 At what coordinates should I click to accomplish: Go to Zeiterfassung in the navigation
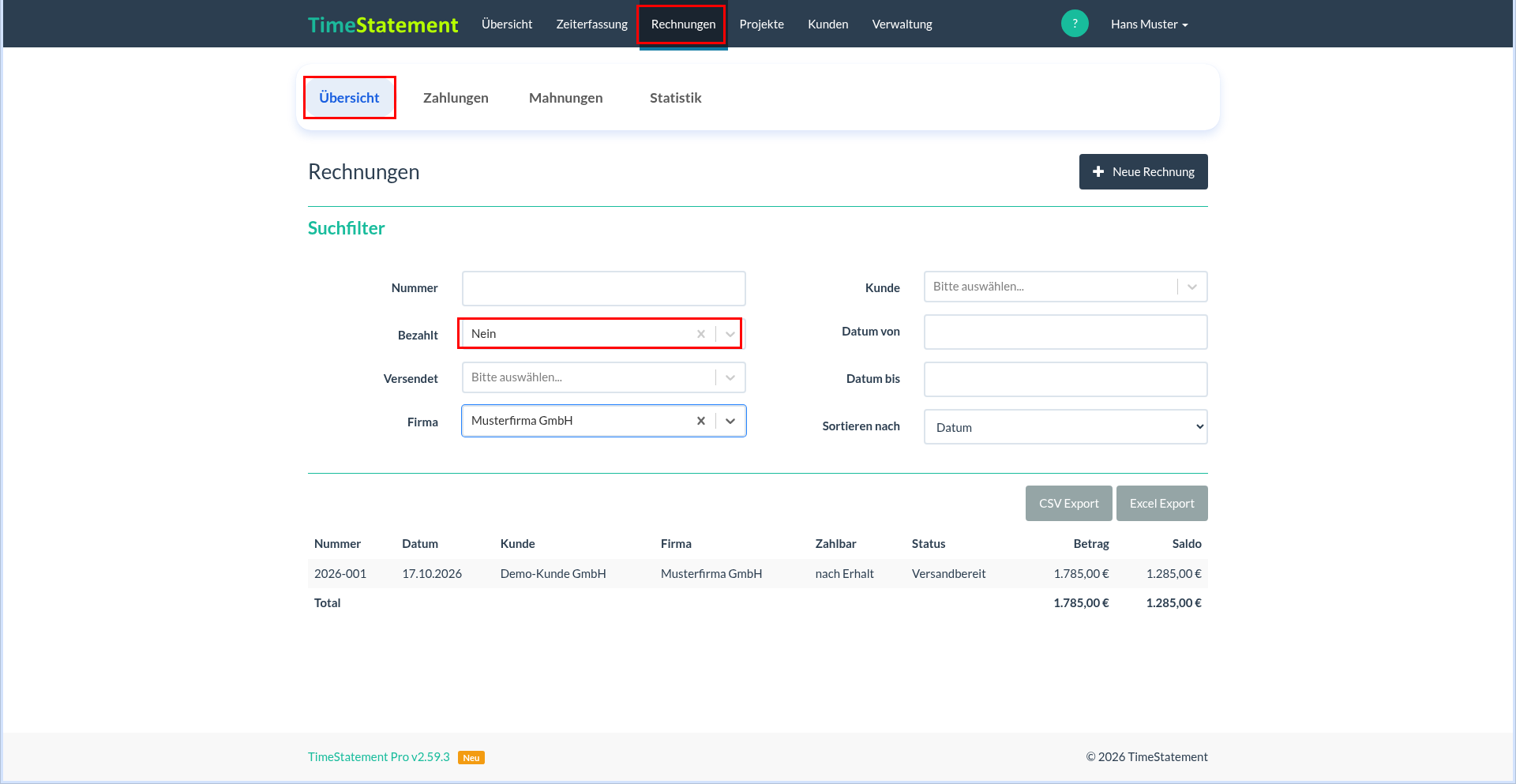coord(591,24)
